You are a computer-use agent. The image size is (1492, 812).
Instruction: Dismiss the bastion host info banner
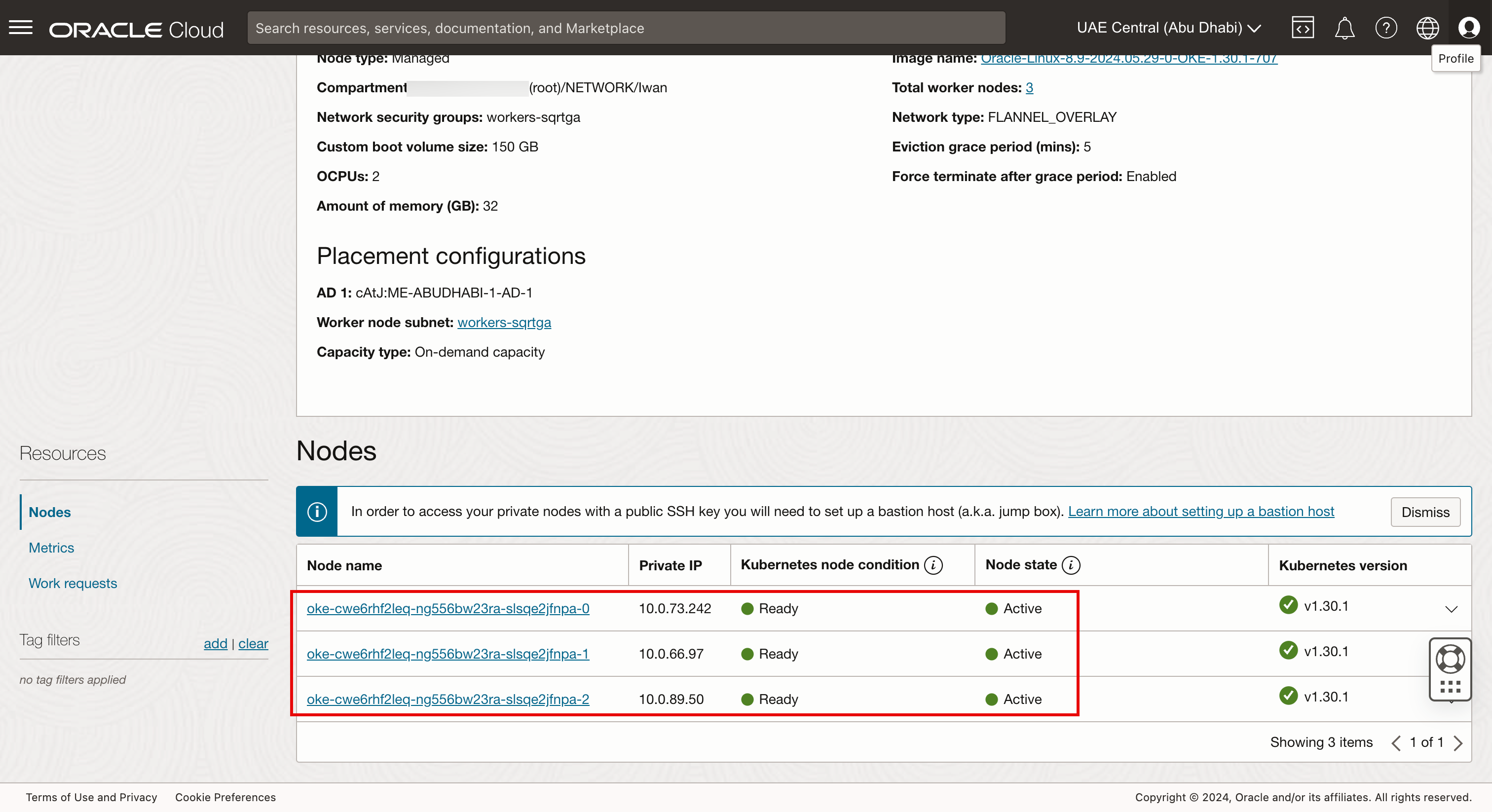(x=1425, y=512)
